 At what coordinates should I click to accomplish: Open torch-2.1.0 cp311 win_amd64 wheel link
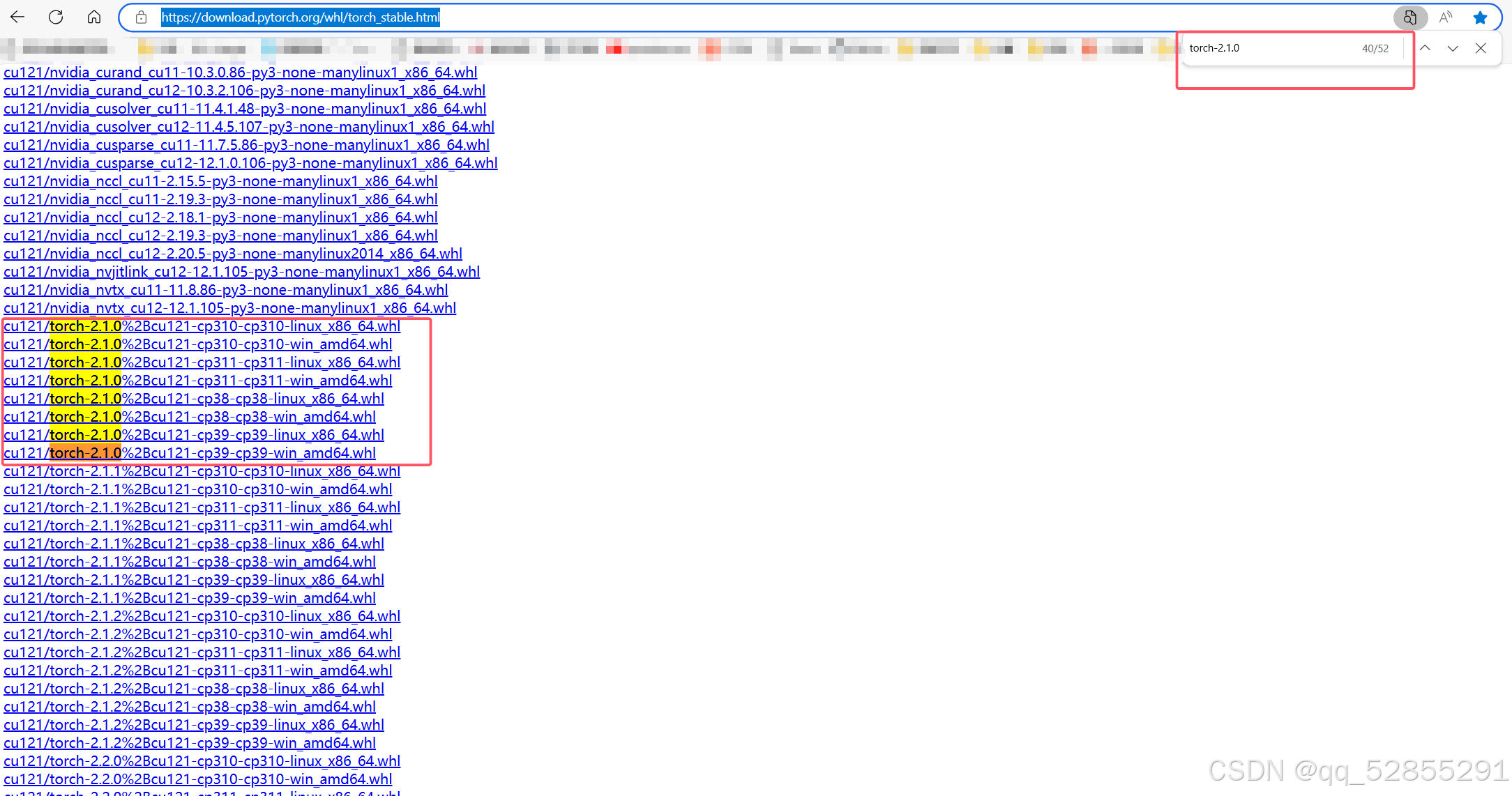(x=198, y=381)
